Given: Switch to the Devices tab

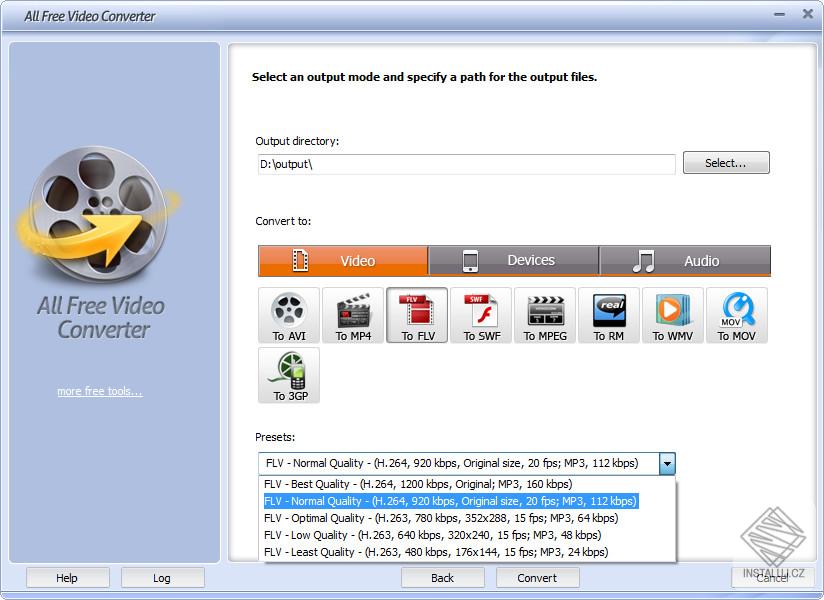Looking at the screenshot, I should [513, 260].
